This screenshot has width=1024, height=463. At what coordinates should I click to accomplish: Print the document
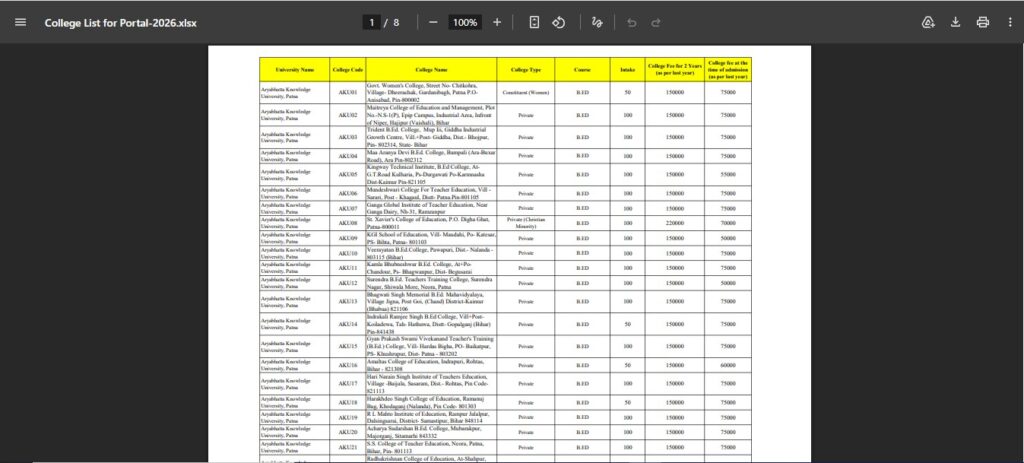click(983, 22)
